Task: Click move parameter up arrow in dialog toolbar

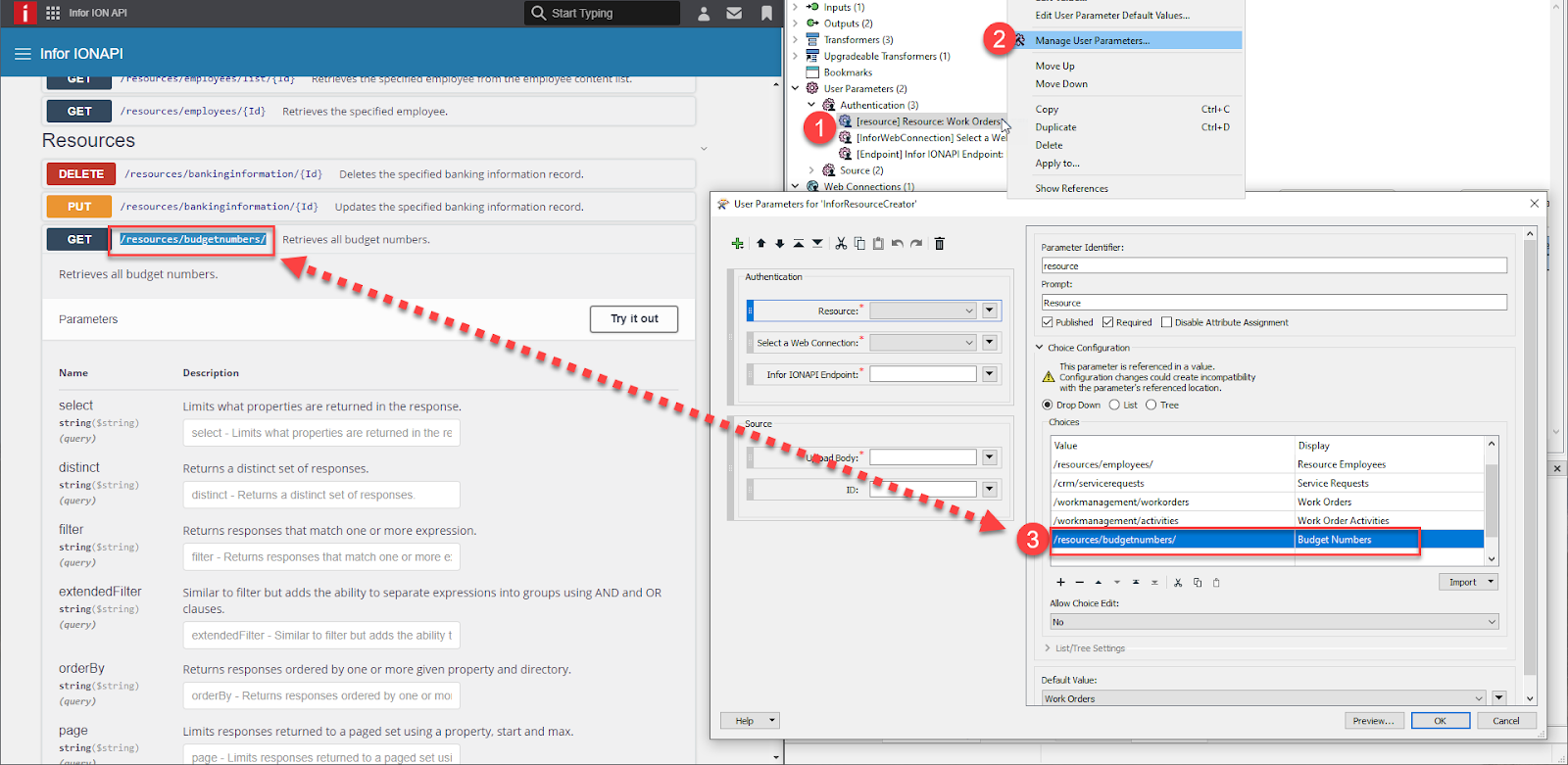Action: (x=760, y=244)
